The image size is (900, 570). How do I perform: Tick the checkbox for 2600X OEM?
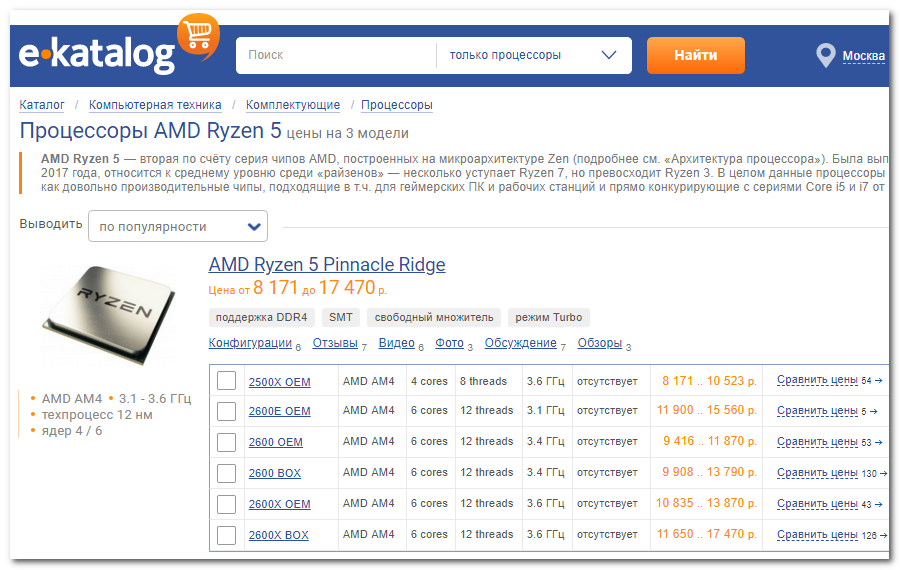pos(227,504)
